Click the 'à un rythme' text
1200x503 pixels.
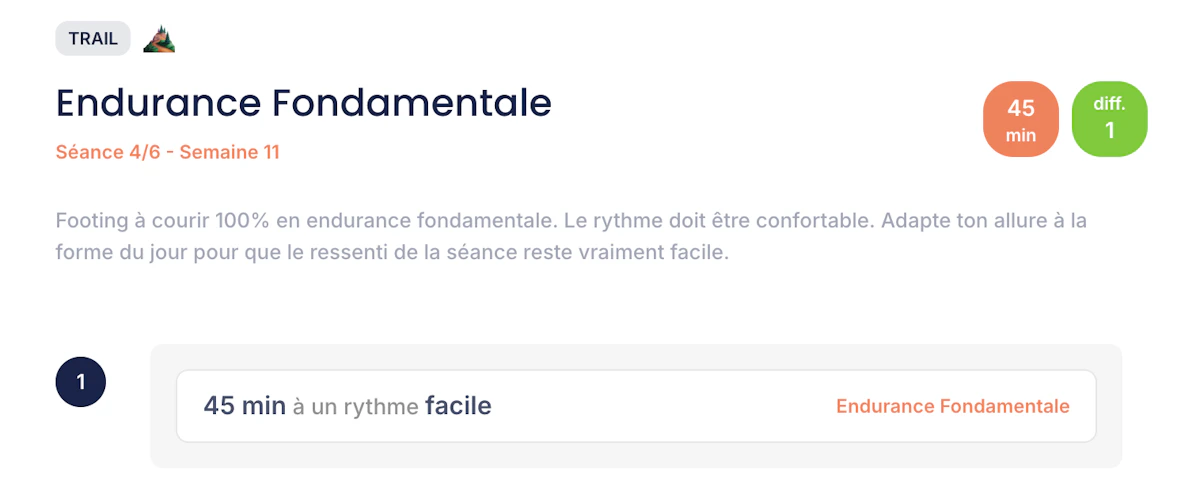tap(356, 407)
